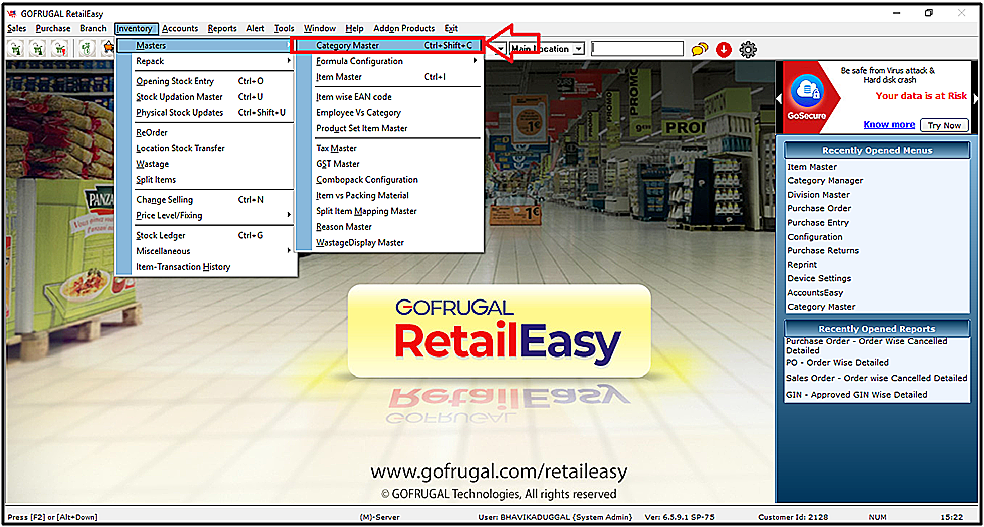Open the Reports menu
The height and width of the screenshot is (527, 984).
coord(222,28)
